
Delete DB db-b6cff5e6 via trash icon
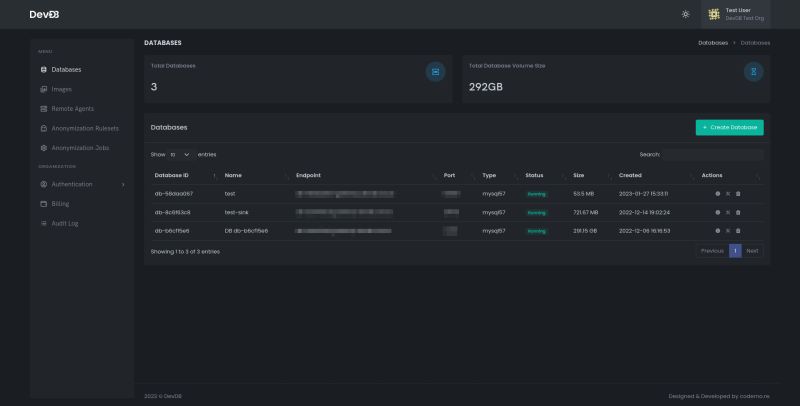[738, 231]
